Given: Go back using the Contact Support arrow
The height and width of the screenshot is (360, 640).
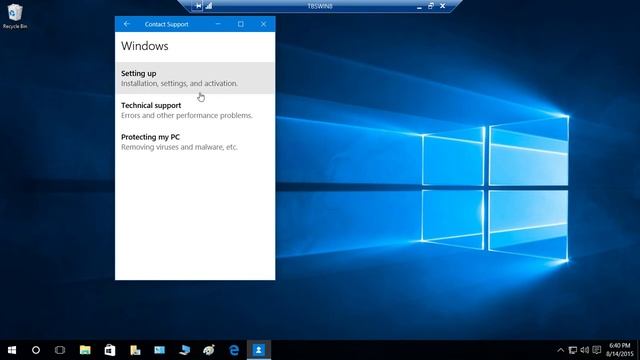Looking at the screenshot, I should (x=127, y=24).
